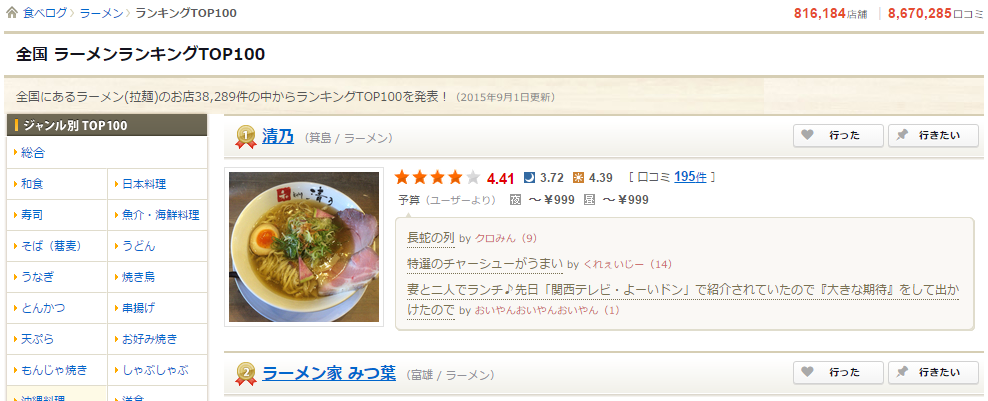Select 総合 in genre list
This screenshot has width=988, height=401.
coord(33,153)
